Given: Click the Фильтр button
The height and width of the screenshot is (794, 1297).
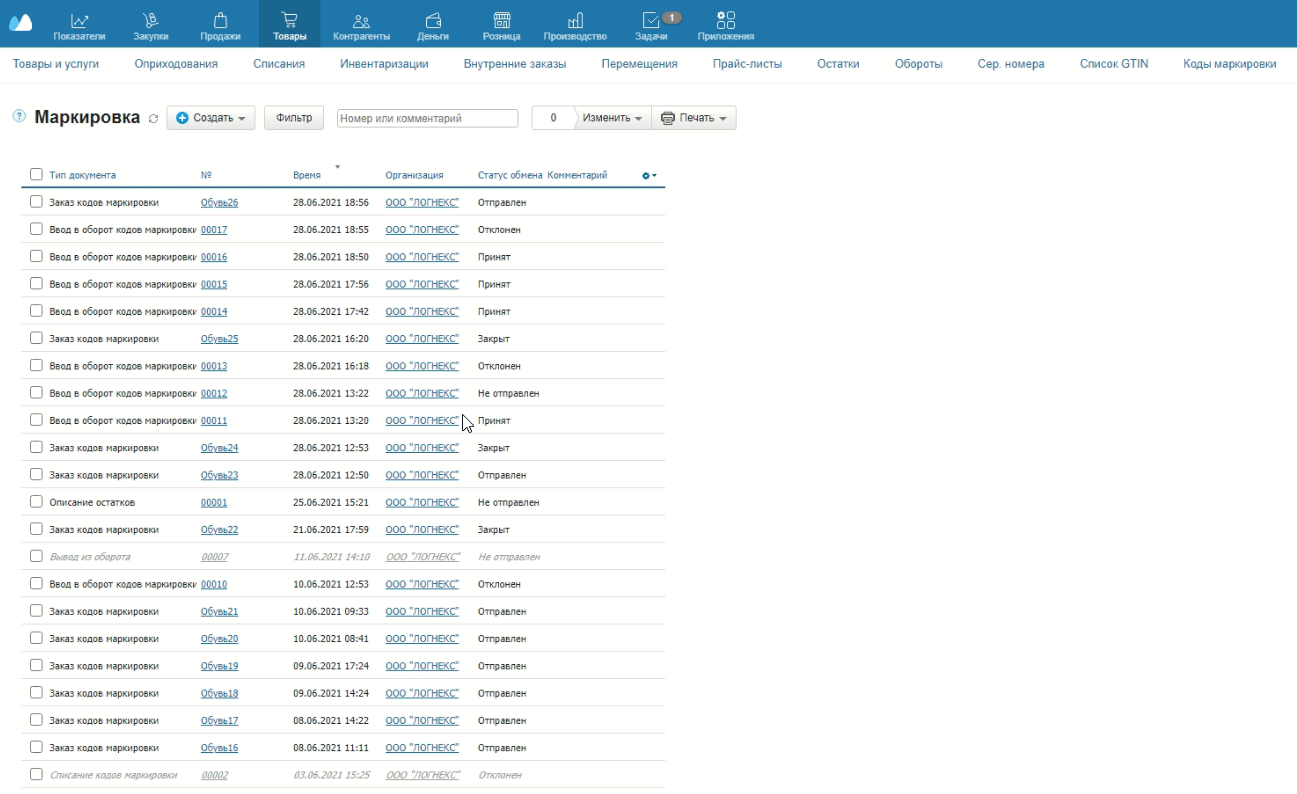Looking at the screenshot, I should (x=294, y=118).
